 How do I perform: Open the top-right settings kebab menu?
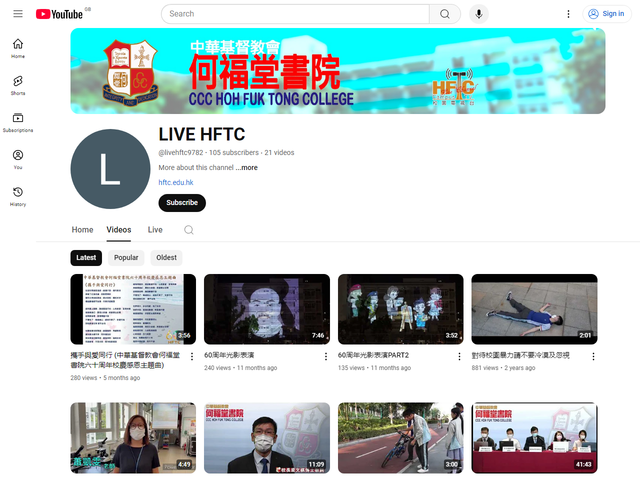tap(569, 14)
